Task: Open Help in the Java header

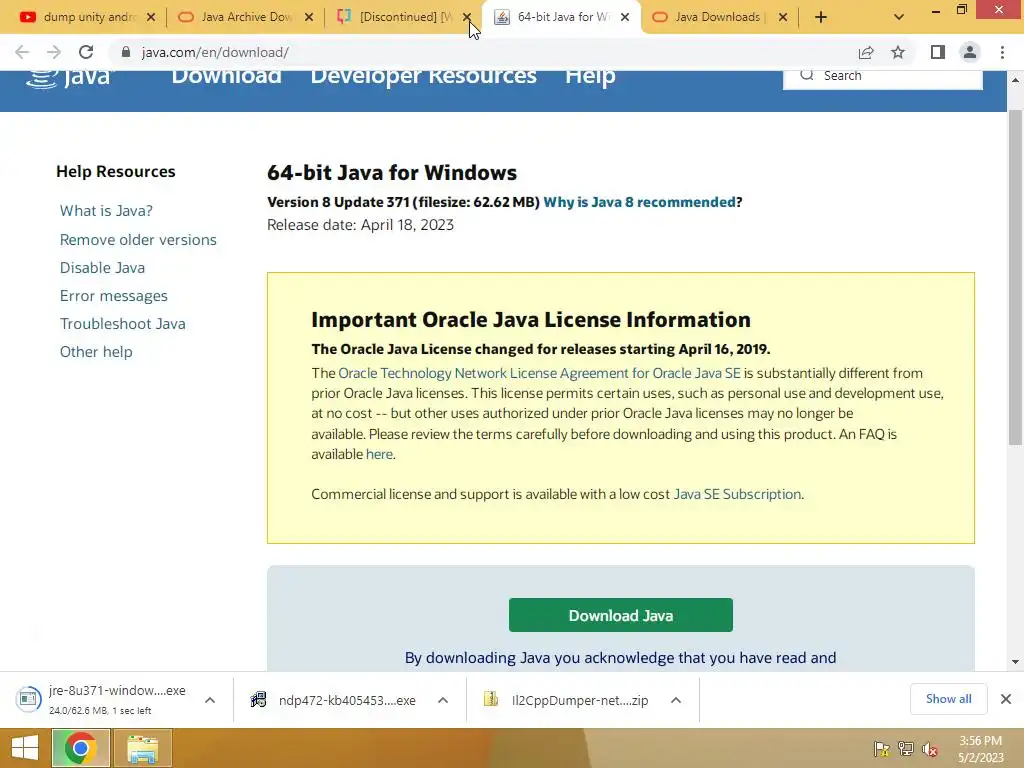Action: [x=590, y=77]
